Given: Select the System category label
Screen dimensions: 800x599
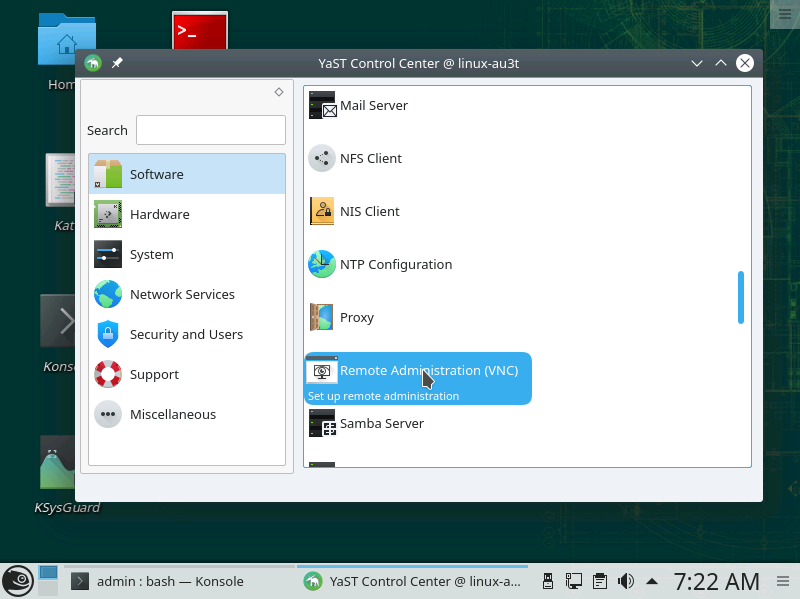Looking at the screenshot, I should coord(152,255).
